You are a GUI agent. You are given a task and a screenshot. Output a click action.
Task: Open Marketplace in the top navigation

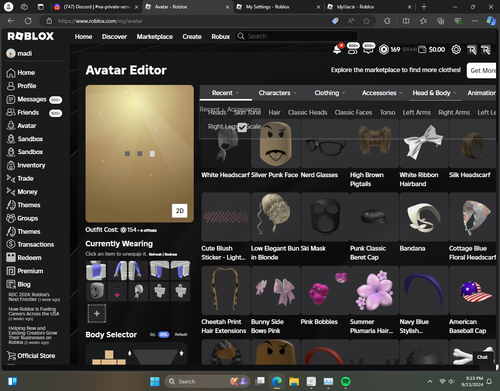(155, 36)
